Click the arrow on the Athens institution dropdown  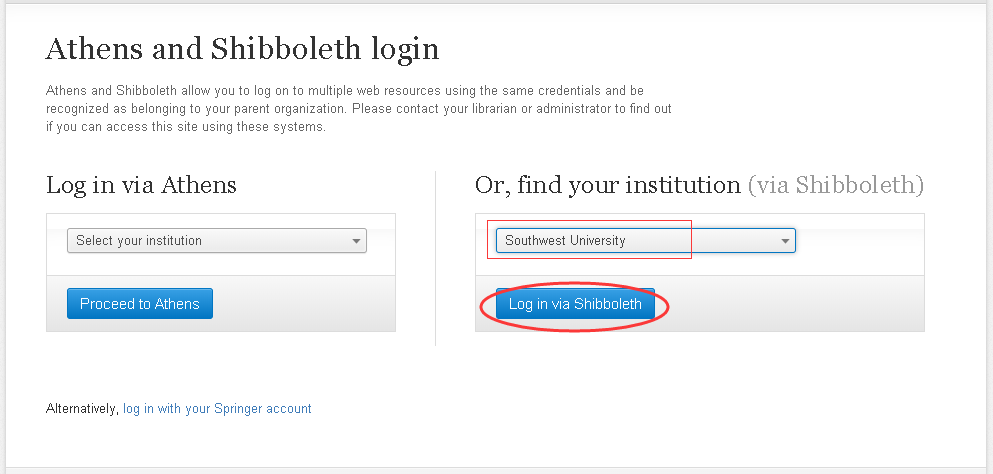coord(356,241)
